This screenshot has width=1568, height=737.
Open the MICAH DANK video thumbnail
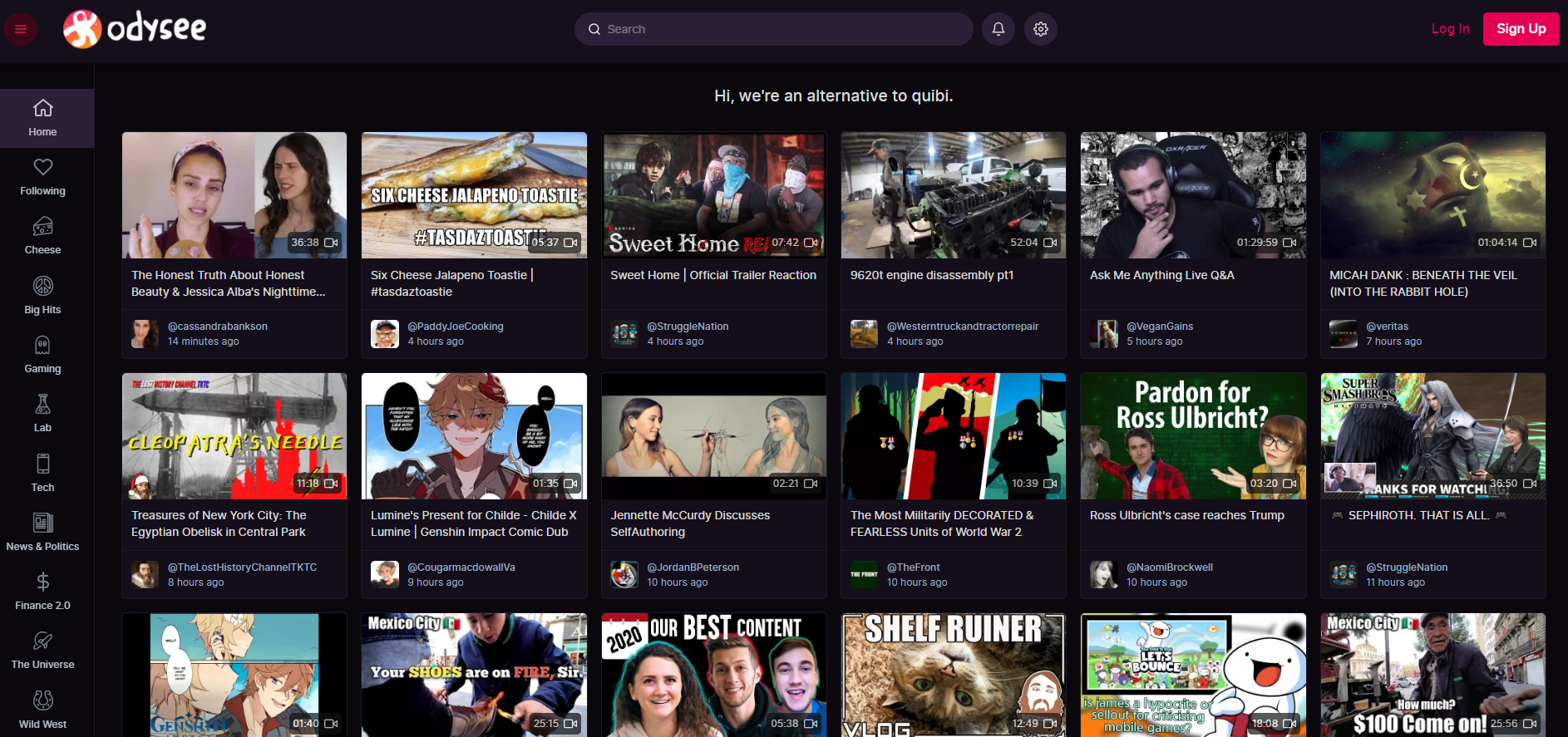pos(1433,195)
